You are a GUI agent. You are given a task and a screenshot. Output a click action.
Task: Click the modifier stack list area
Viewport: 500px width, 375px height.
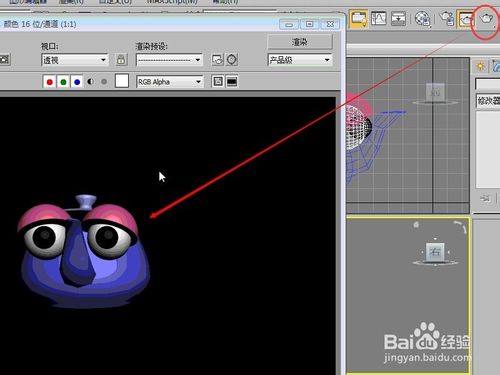(x=488, y=150)
